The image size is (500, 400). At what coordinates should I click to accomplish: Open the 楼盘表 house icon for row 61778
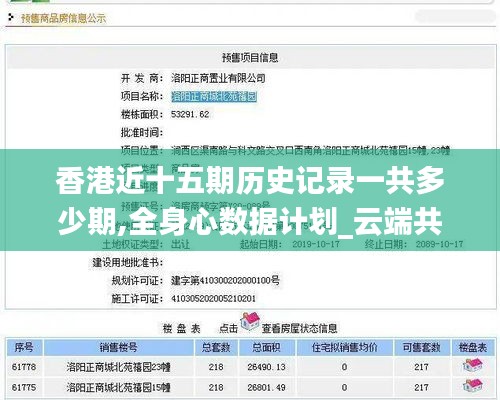(473, 366)
